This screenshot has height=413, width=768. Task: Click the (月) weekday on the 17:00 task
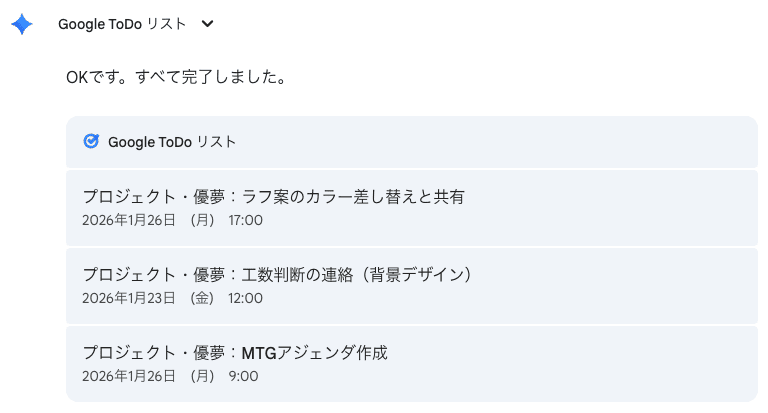[x=201, y=220]
